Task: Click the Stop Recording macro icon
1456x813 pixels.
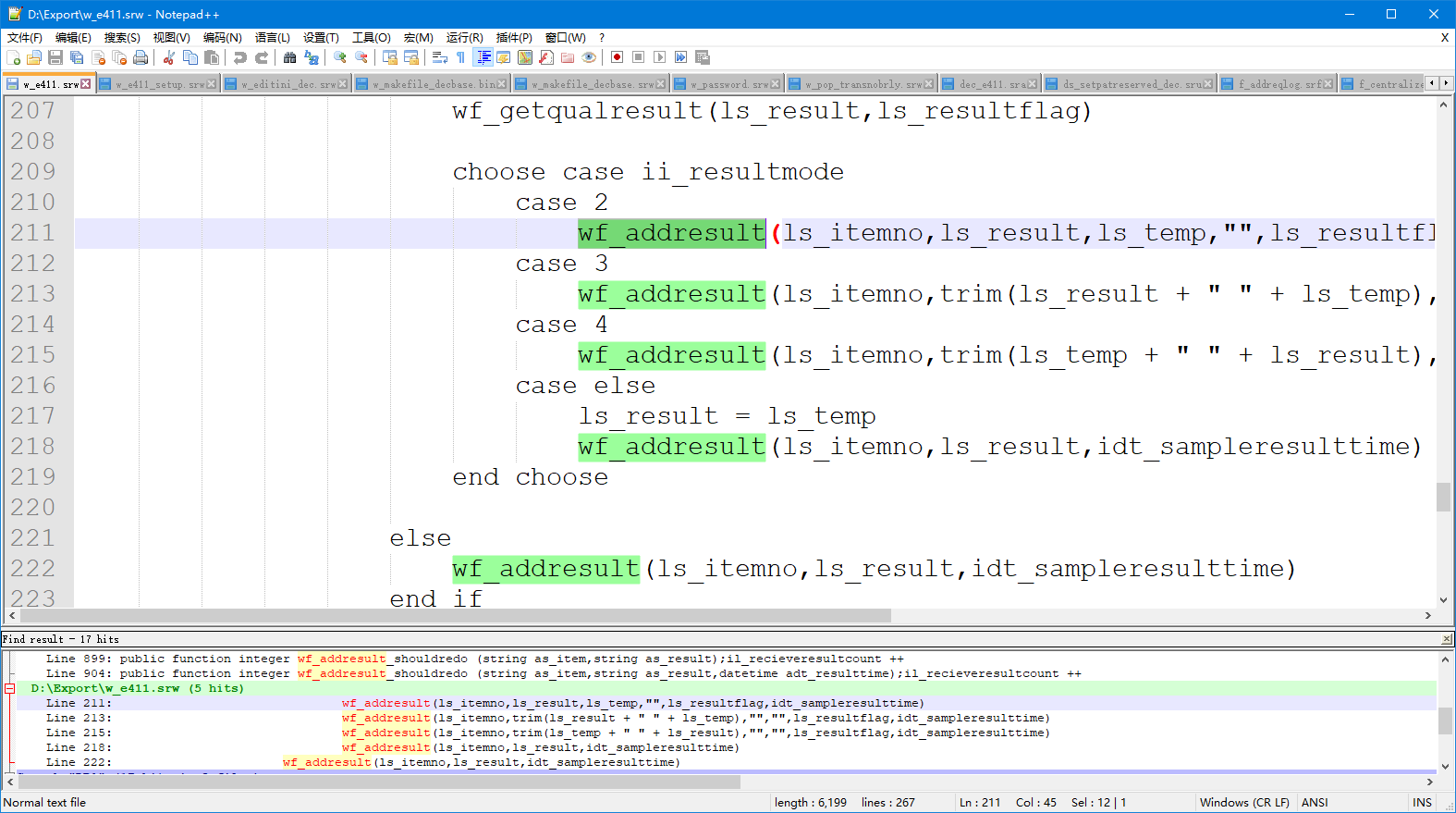Action: tap(639, 57)
